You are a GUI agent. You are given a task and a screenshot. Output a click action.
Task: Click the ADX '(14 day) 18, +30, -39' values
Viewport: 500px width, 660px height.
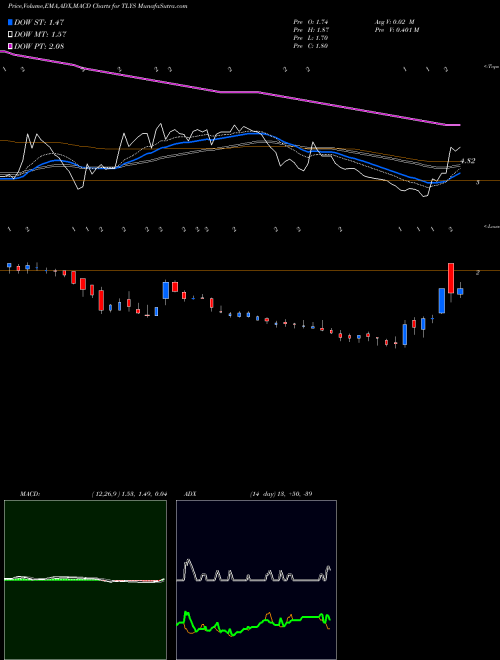point(280,494)
